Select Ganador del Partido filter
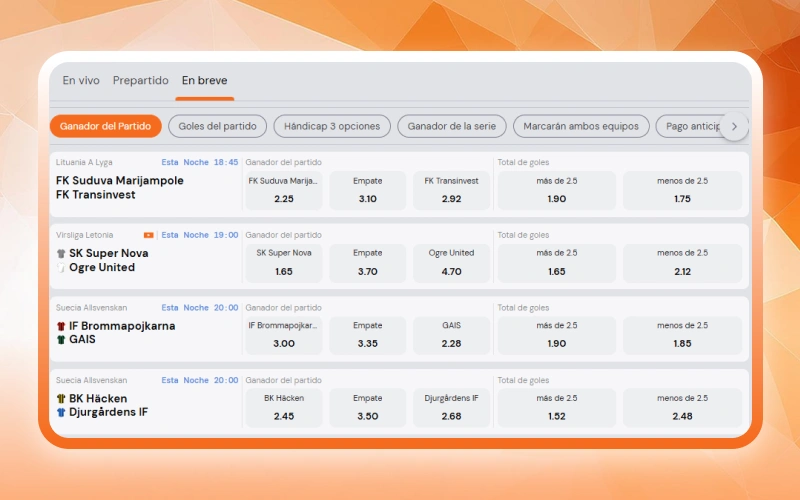 click(x=106, y=127)
